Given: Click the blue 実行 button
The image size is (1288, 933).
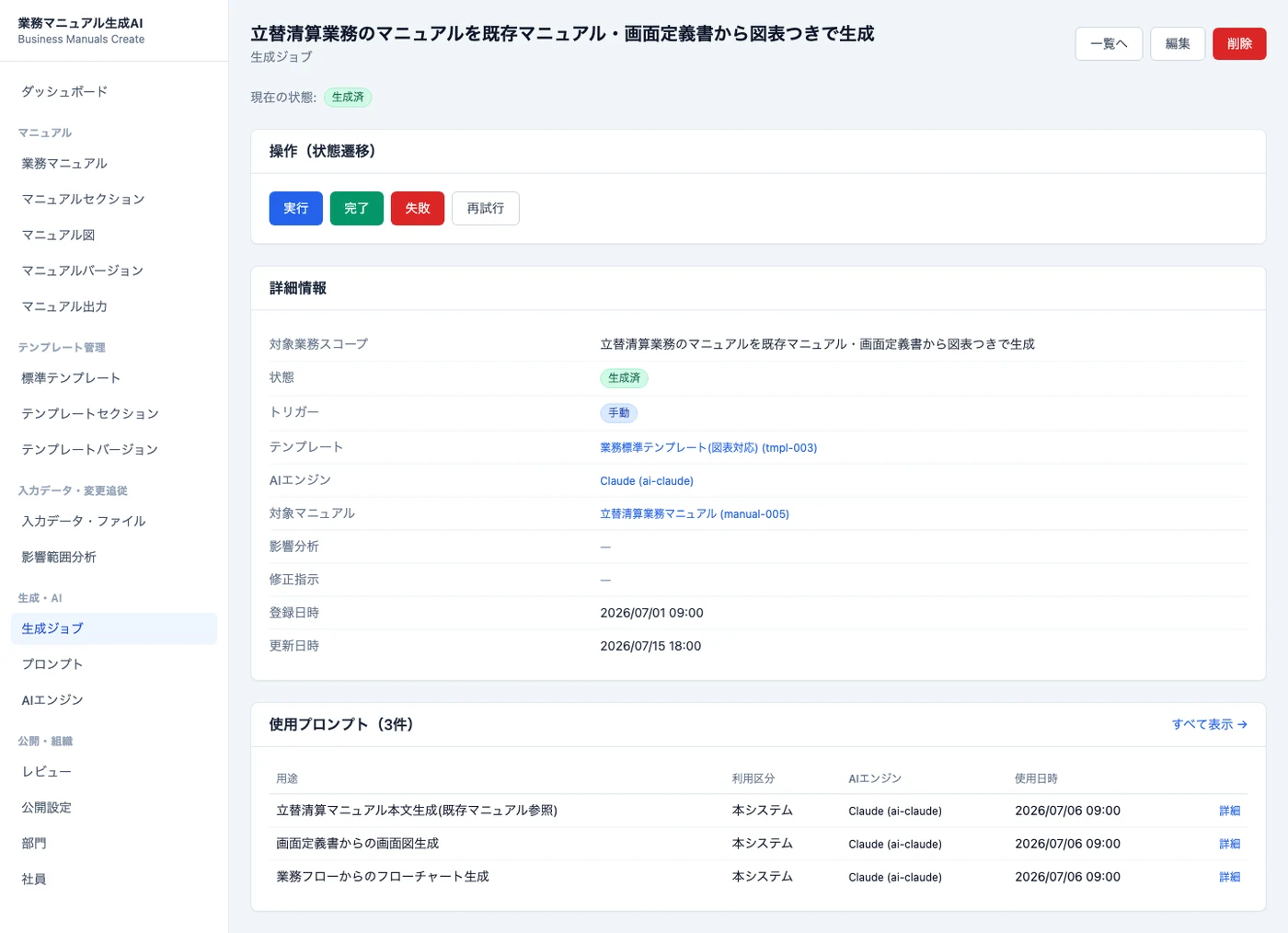Looking at the screenshot, I should 296,209.
